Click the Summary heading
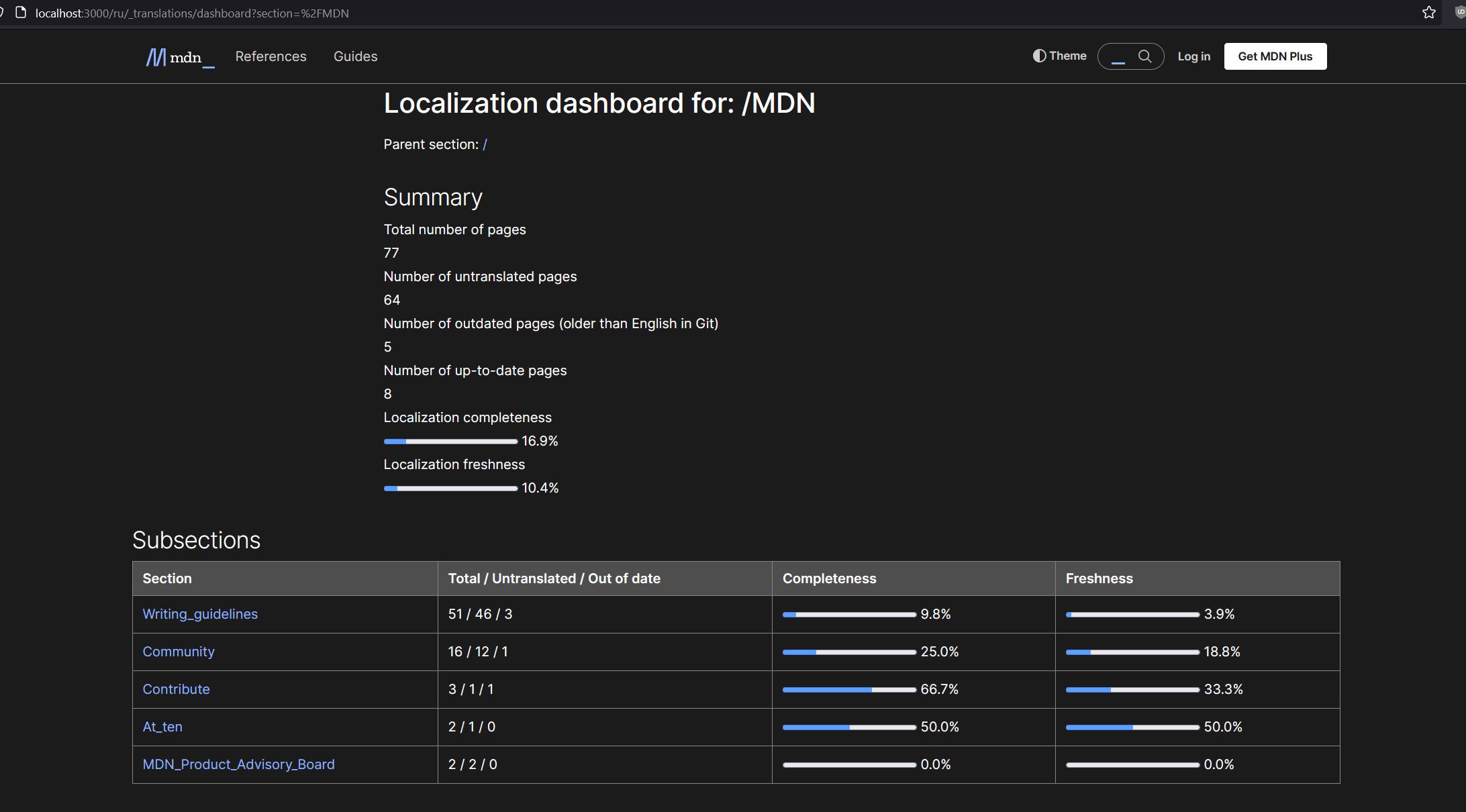This screenshot has width=1466, height=812. 433,197
